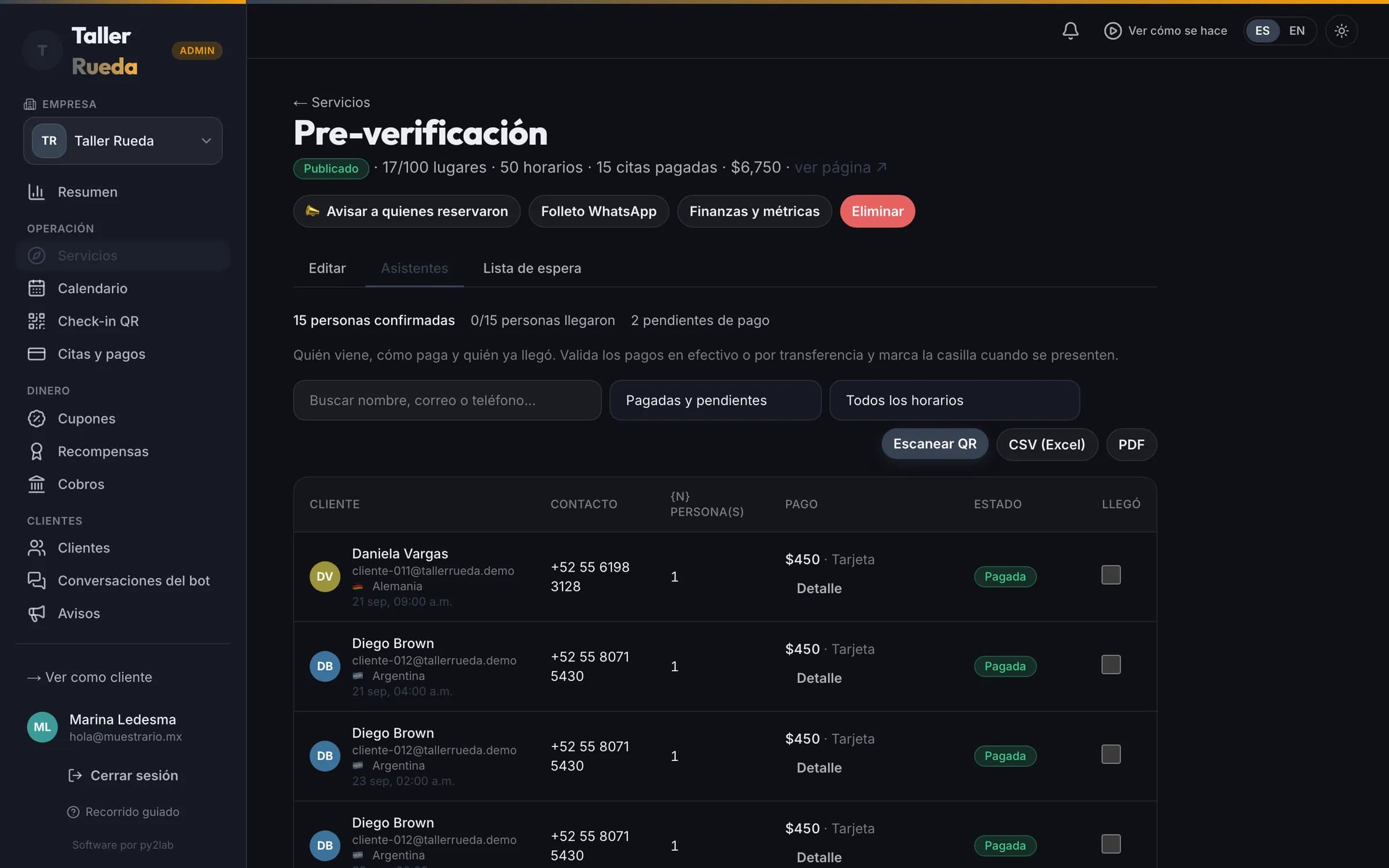The image size is (1389, 868).
Task: Click the Citas y pagos card icon
Action: click(x=36, y=354)
